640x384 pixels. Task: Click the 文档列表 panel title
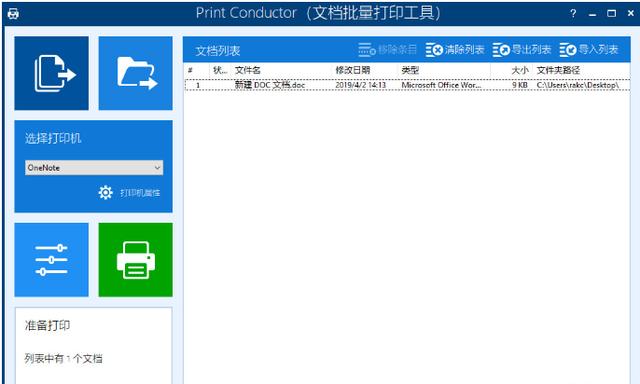coord(218,51)
